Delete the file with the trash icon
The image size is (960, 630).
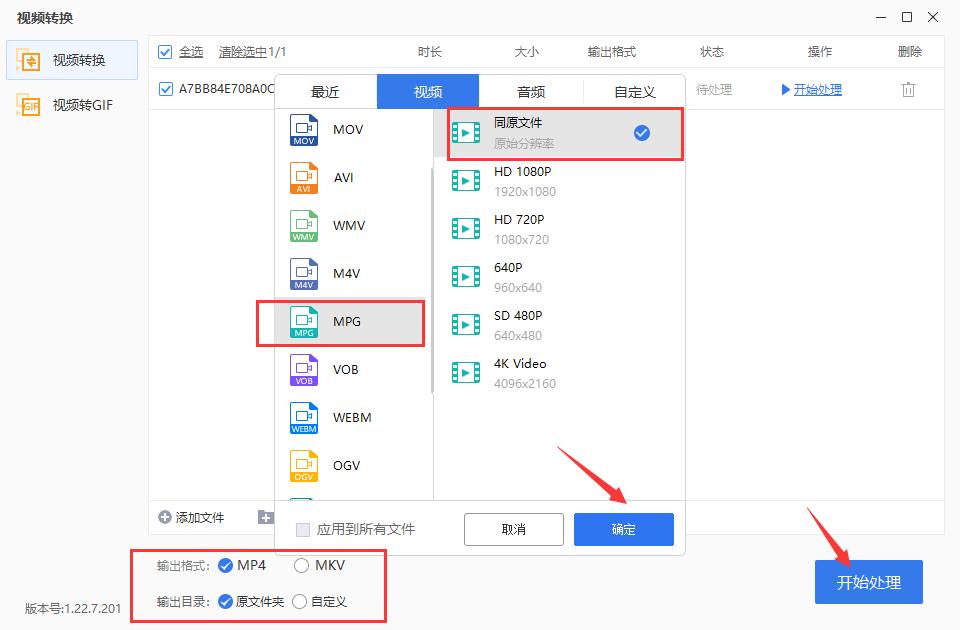click(x=908, y=89)
